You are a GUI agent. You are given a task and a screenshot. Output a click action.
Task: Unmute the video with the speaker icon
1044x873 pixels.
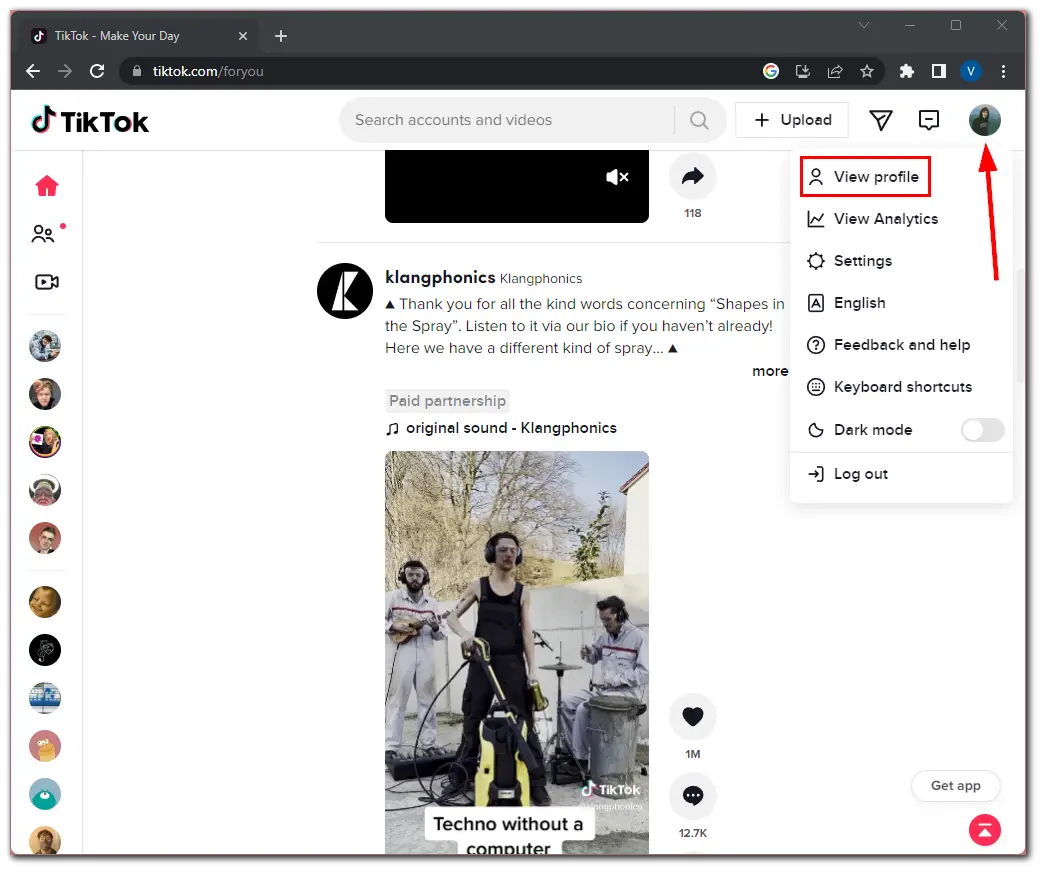click(617, 177)
